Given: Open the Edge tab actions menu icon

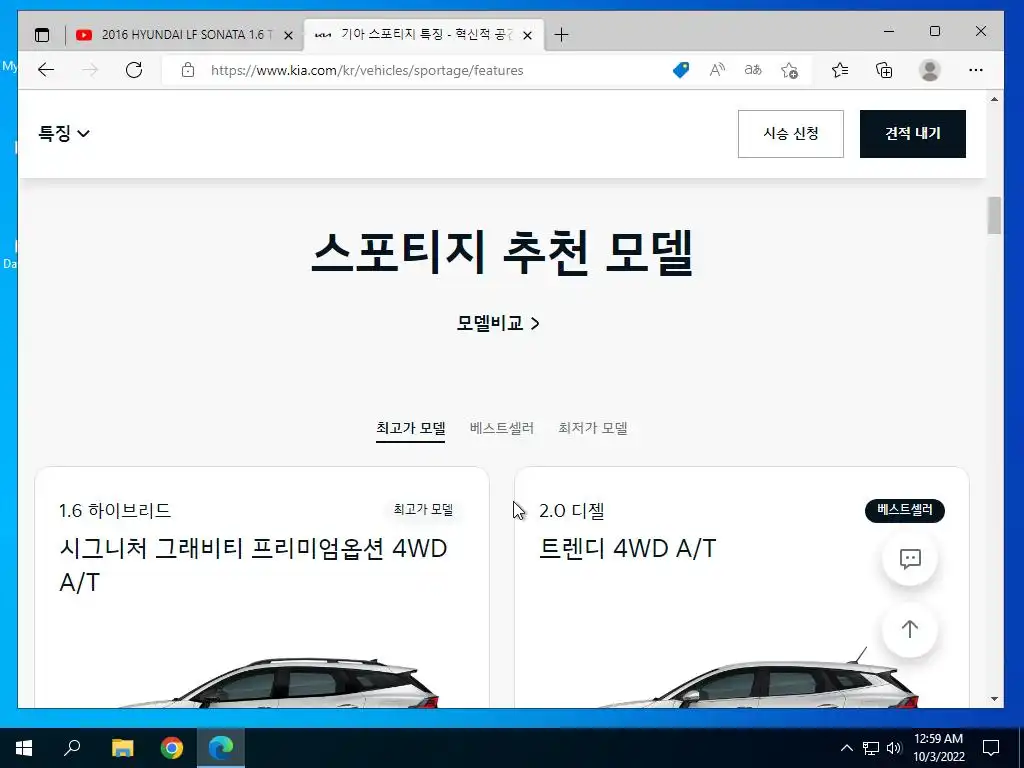Looking at the screenshot, I should point(42,35).
